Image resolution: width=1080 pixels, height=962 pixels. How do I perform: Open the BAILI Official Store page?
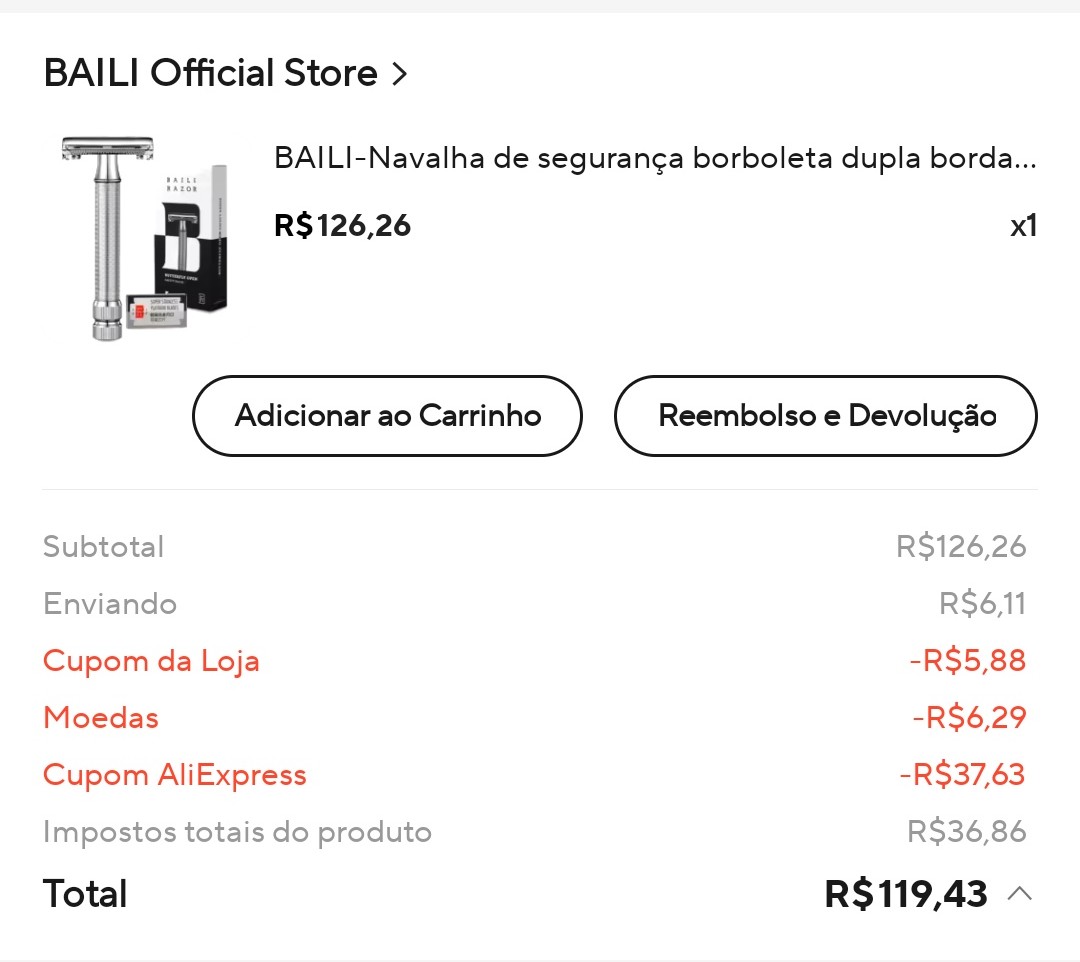[x=210, y=73]
